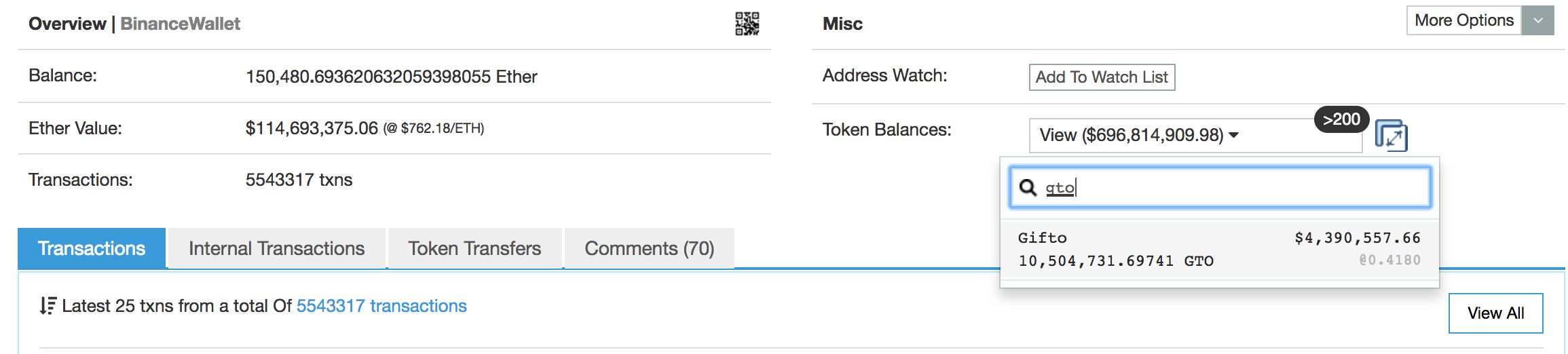1568x354 pixels.
Task: Go to the Comments (70) tab
Action: pos(649,248)
